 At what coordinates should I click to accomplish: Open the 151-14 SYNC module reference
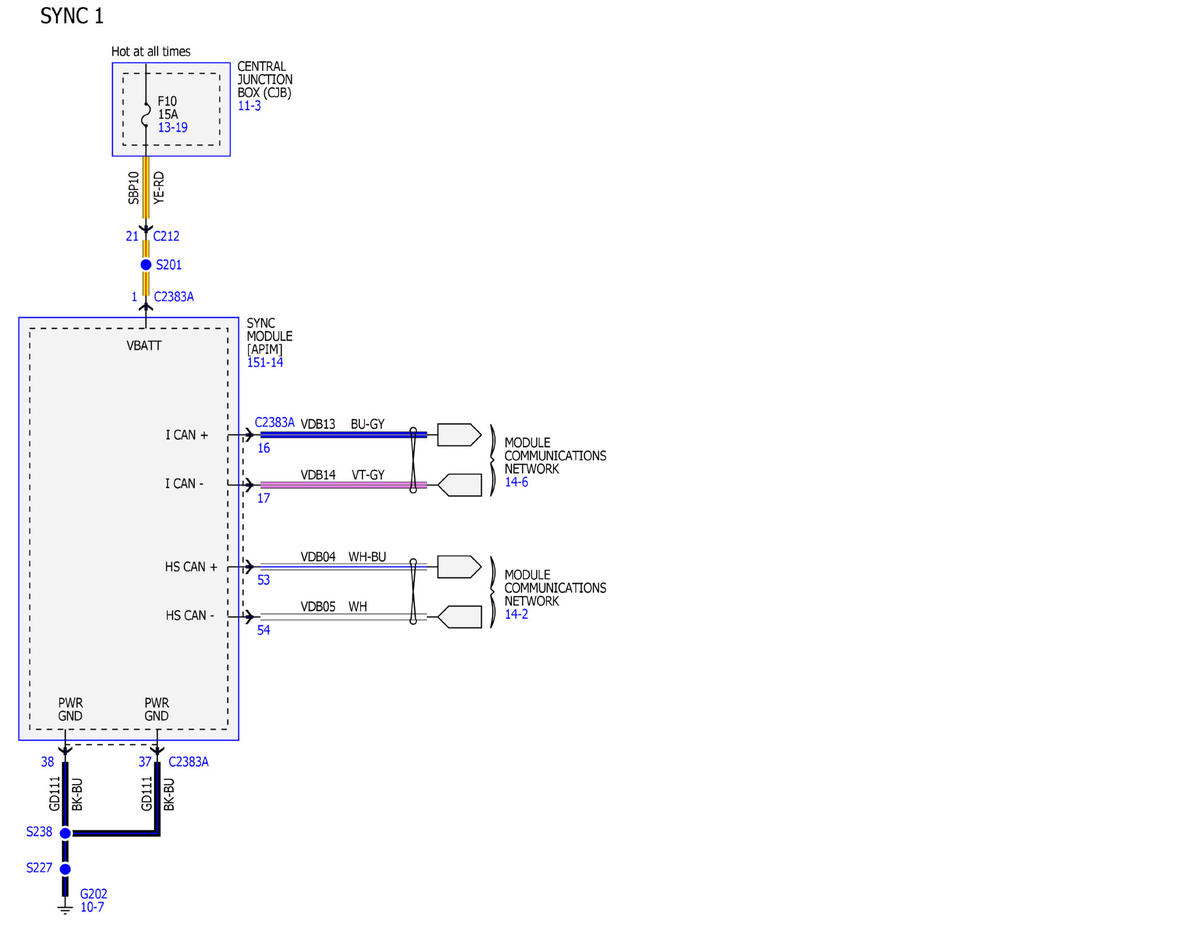[265, 362]
